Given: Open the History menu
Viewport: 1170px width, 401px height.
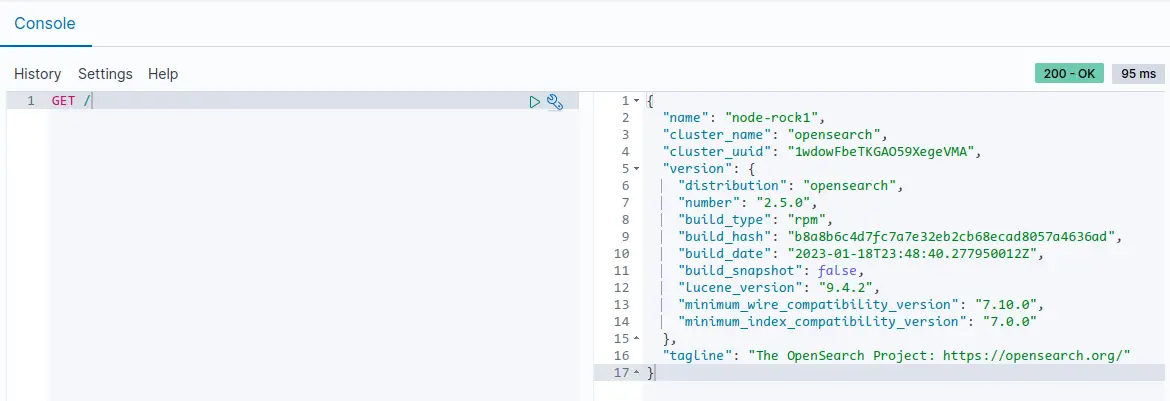Looking at the screenshot, I should tap(38, 74).
